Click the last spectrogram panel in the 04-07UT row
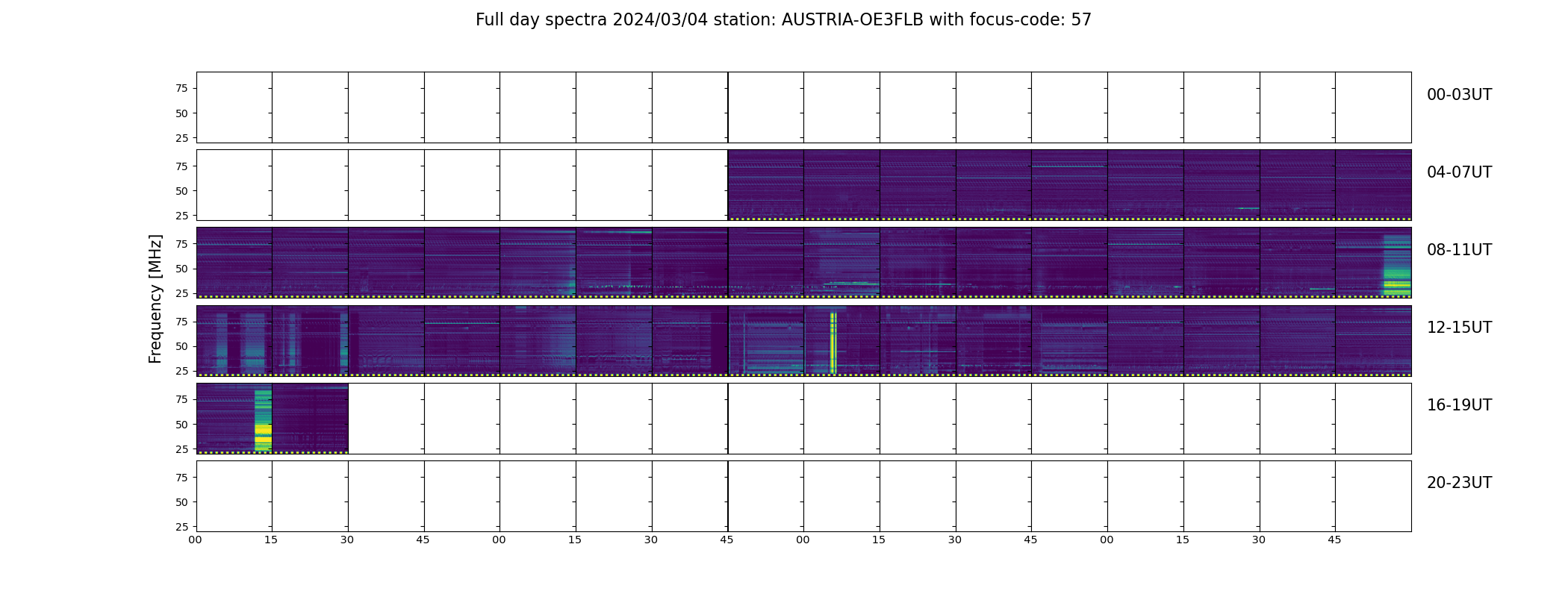 tap(1373, 185)
